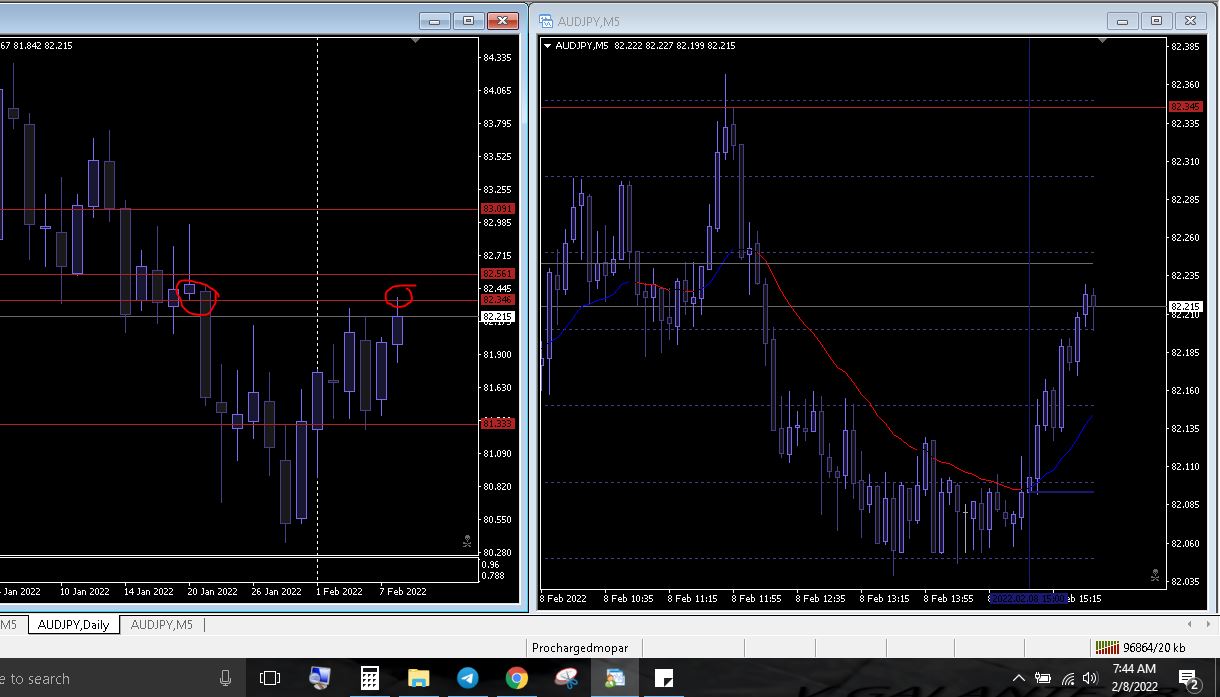Screen dimensions: 1220x697
Task: Open the notification center icon
Action: click(x=1190, y=679)
